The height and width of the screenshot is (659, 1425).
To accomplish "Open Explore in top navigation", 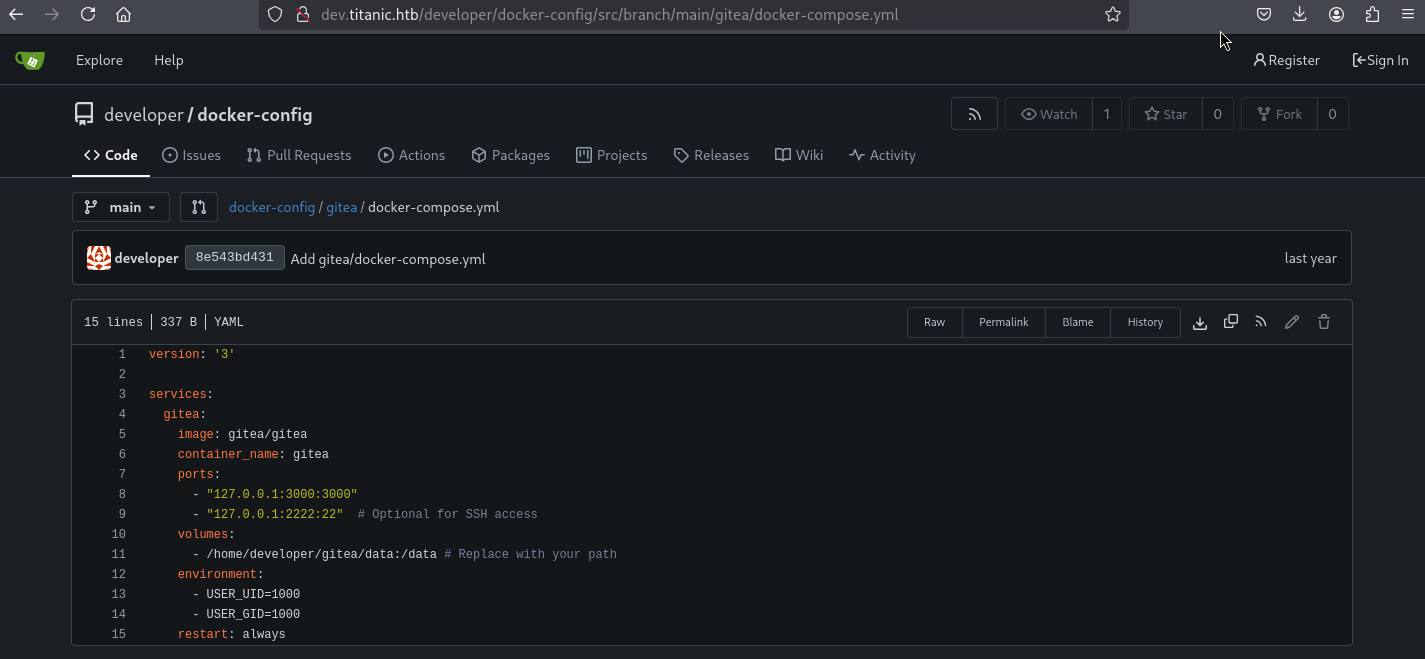I will [x=99, y=60].
